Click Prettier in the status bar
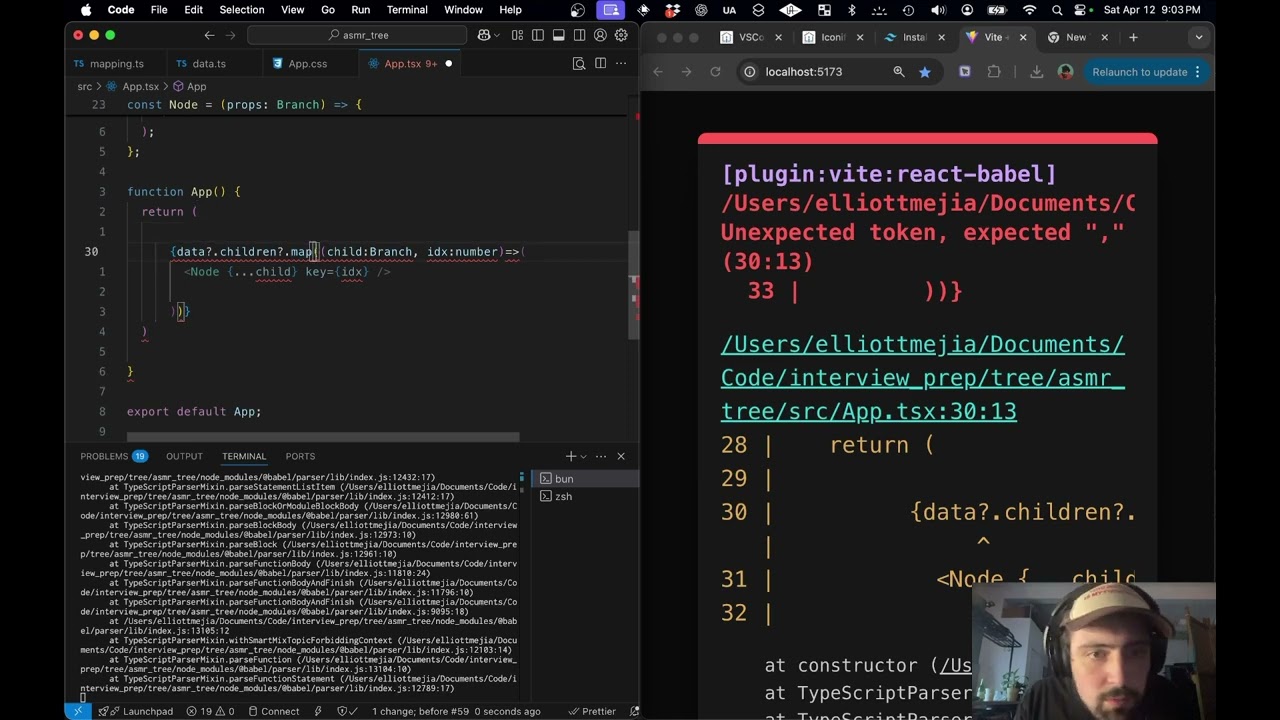The height and width of the screenshot is (720, 1280). click(x=591, y=711)
